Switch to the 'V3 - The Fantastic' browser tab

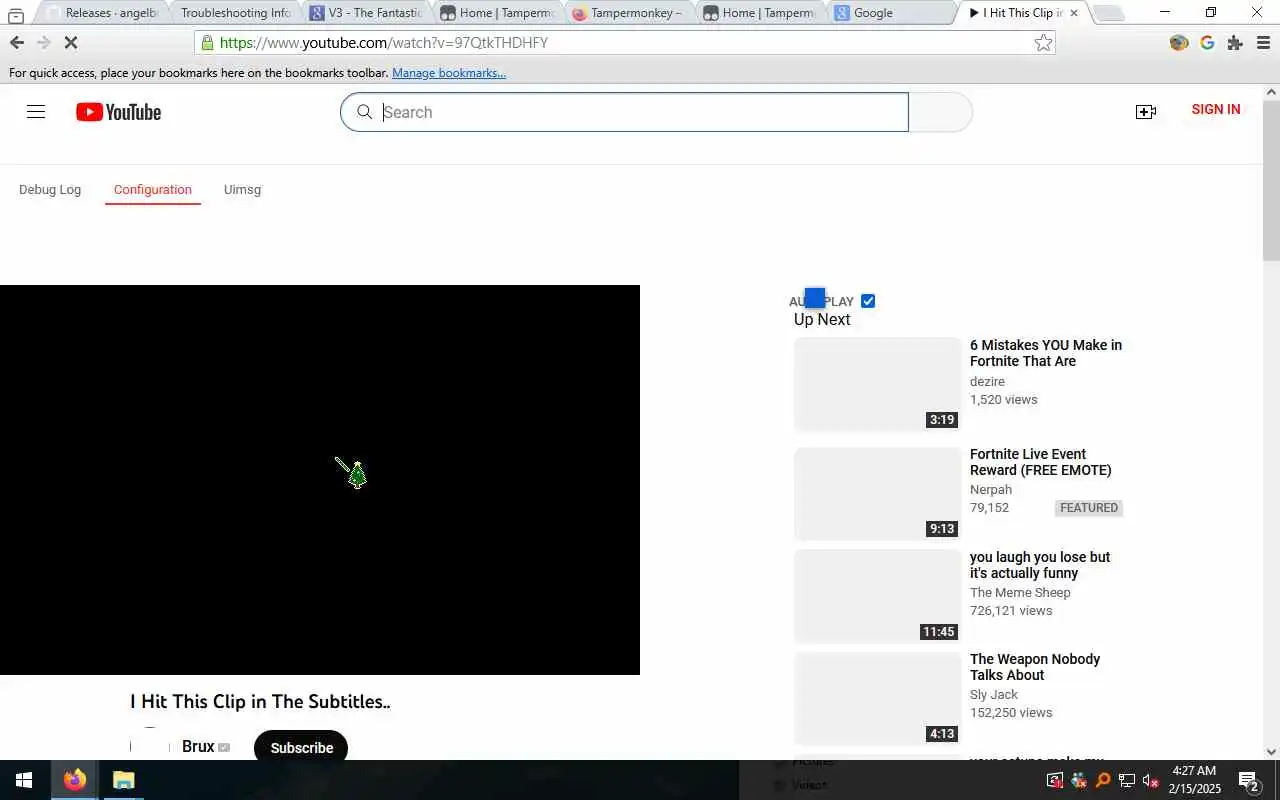pos(367,13)
